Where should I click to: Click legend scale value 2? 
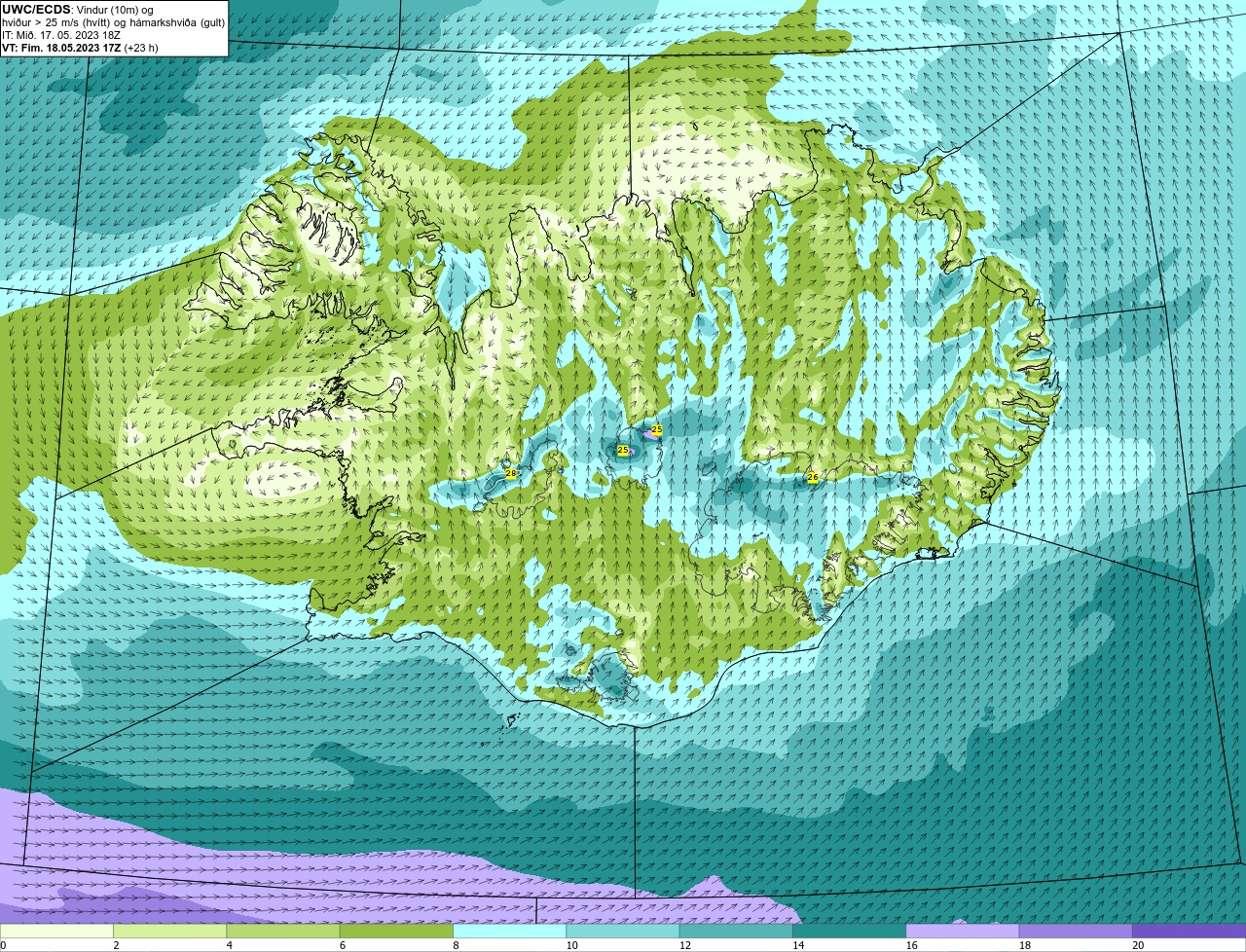tap(116, 945)
